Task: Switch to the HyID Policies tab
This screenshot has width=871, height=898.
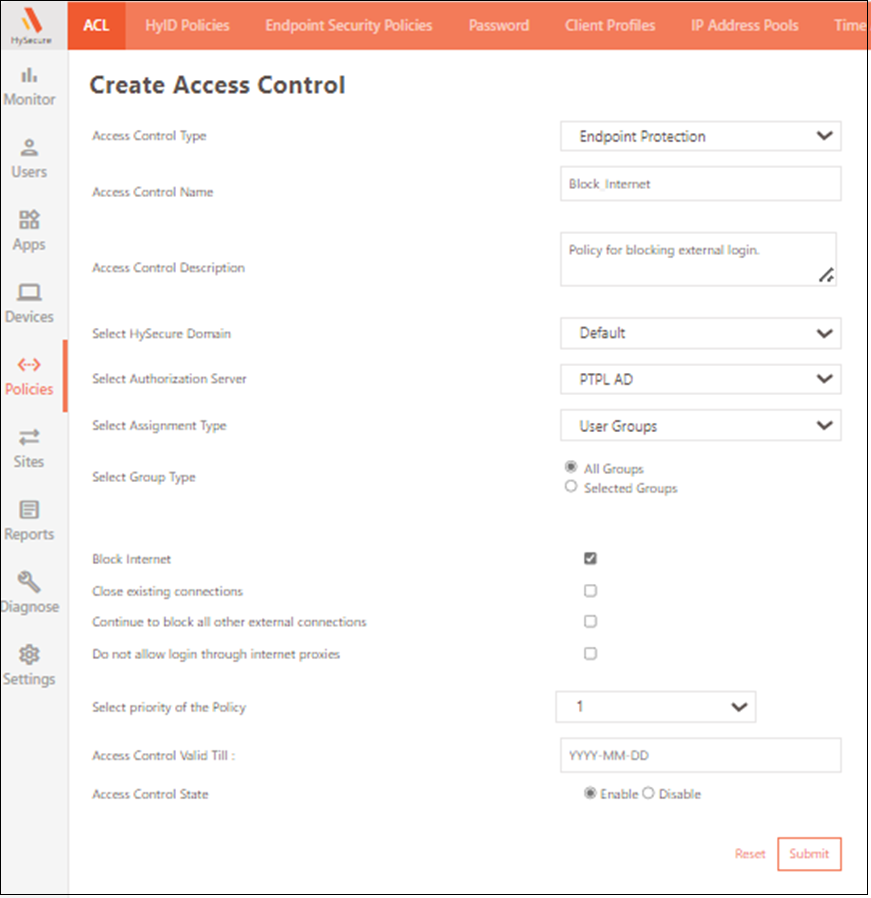Action: 187,25
